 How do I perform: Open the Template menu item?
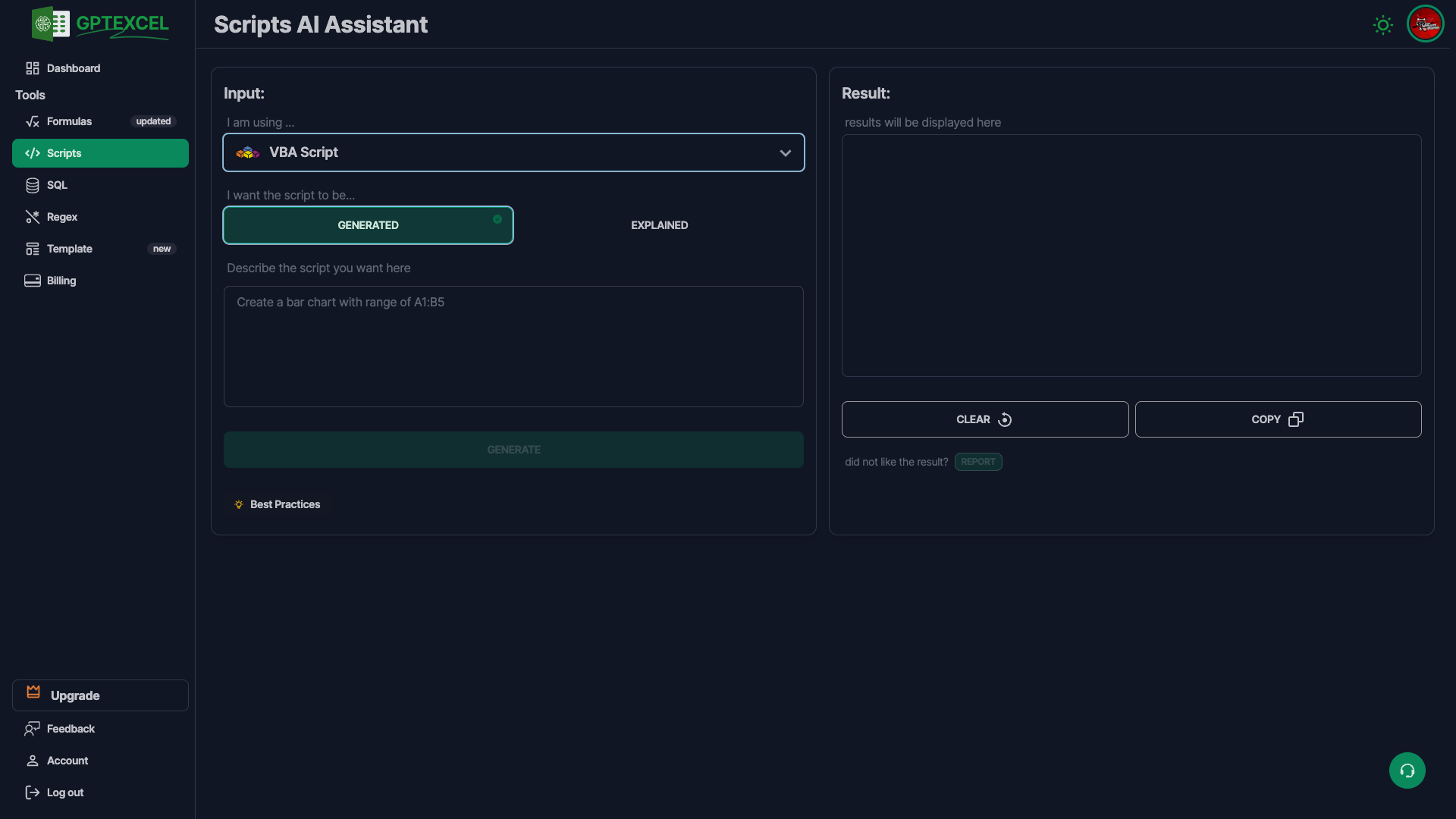coord(70,249)
